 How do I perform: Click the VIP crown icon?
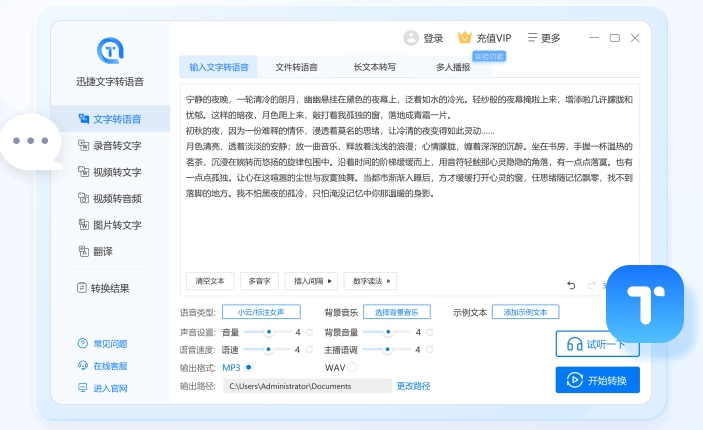(x=464, y=38)
